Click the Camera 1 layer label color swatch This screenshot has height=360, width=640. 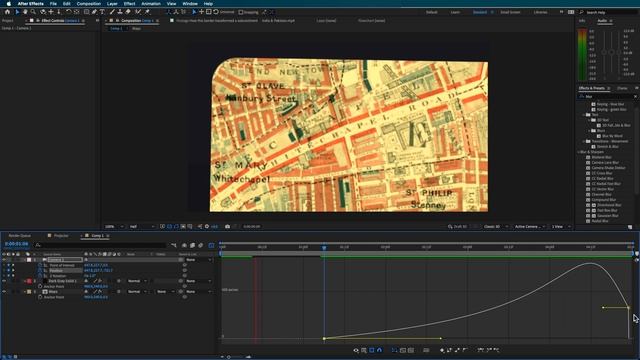[29, 260]
